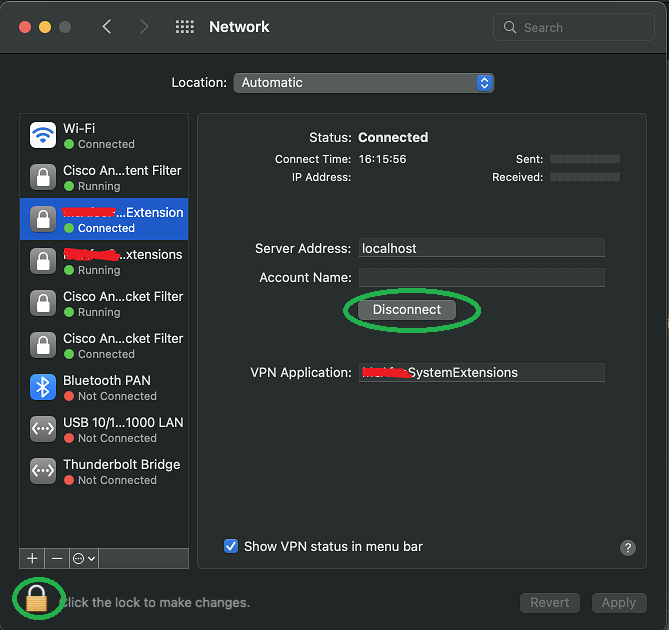The image size is (669, 630).
Task: Go back using the left chevron
Action: 107,27
